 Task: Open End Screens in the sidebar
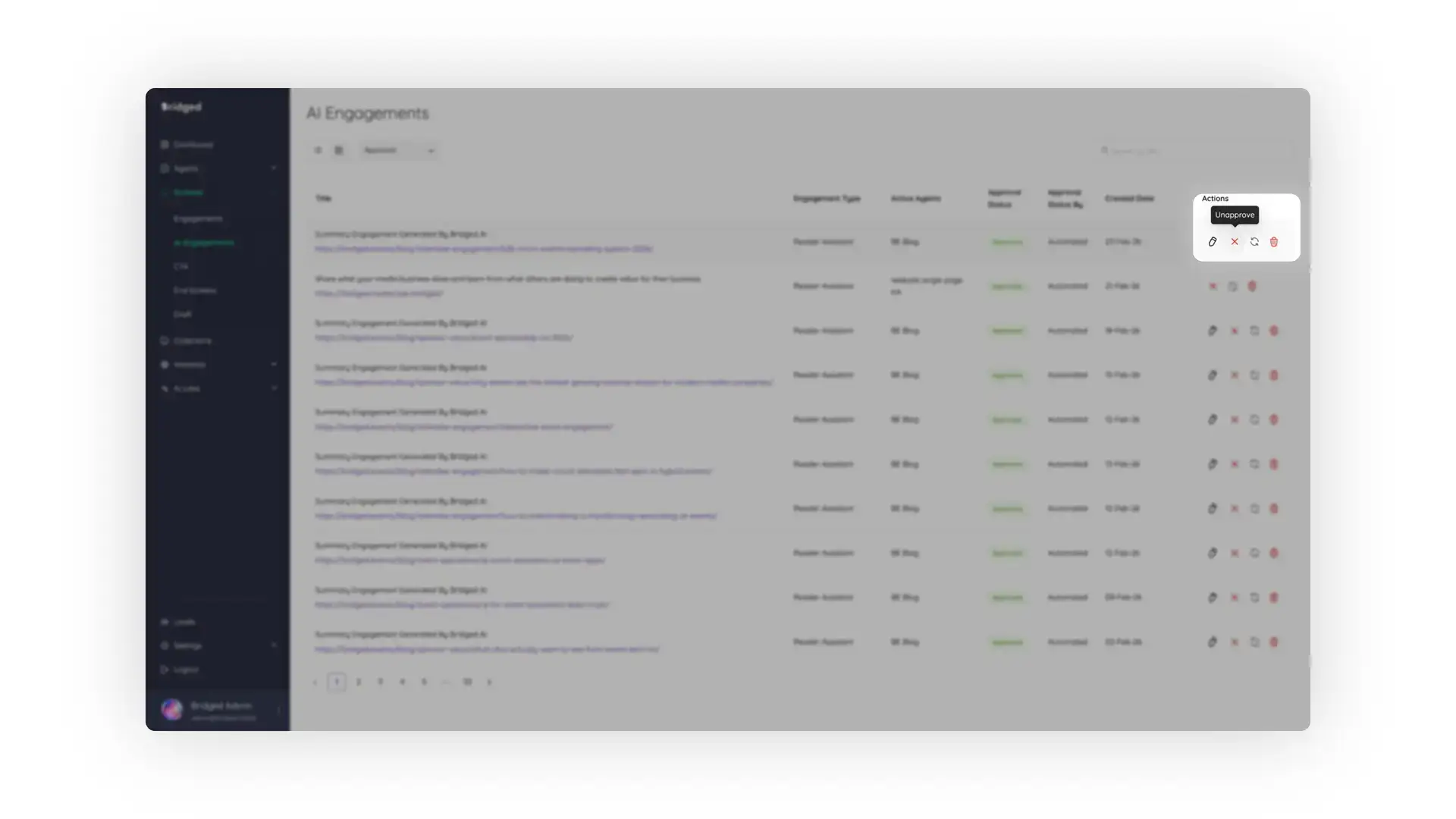195,290
